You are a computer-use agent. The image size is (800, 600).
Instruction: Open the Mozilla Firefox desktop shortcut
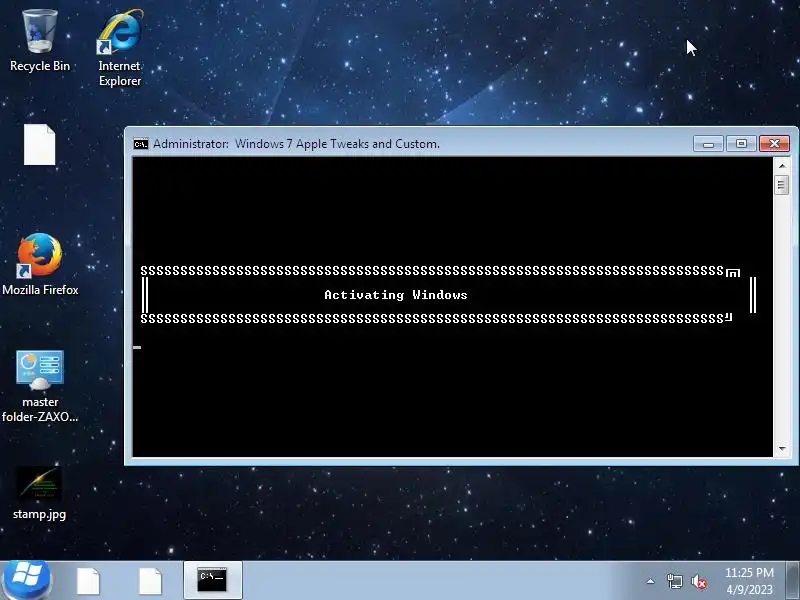tap(40, 264)
